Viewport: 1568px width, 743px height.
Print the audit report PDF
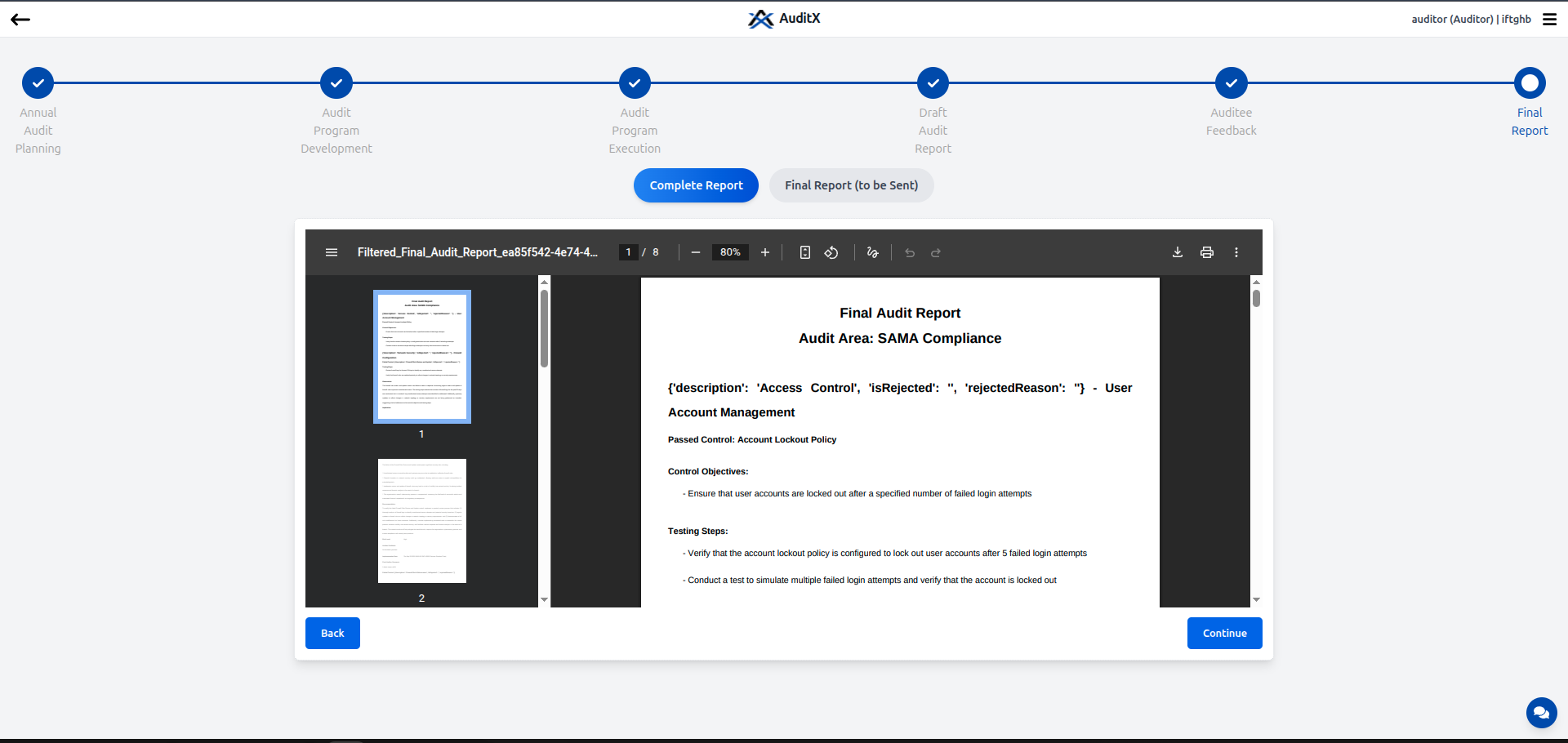click(x=1207, y=252)
